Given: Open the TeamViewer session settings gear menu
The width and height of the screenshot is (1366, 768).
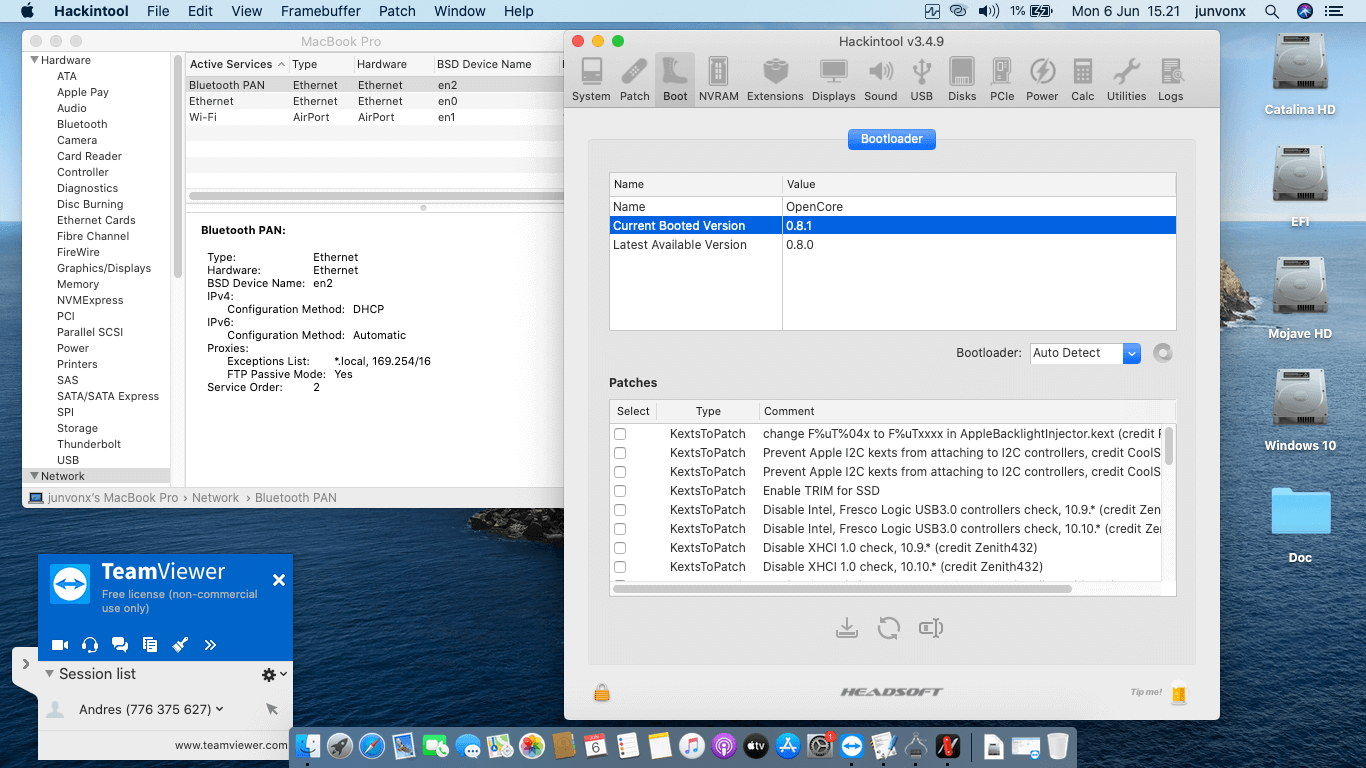Looking at the screenshot, I should [273, 675].
